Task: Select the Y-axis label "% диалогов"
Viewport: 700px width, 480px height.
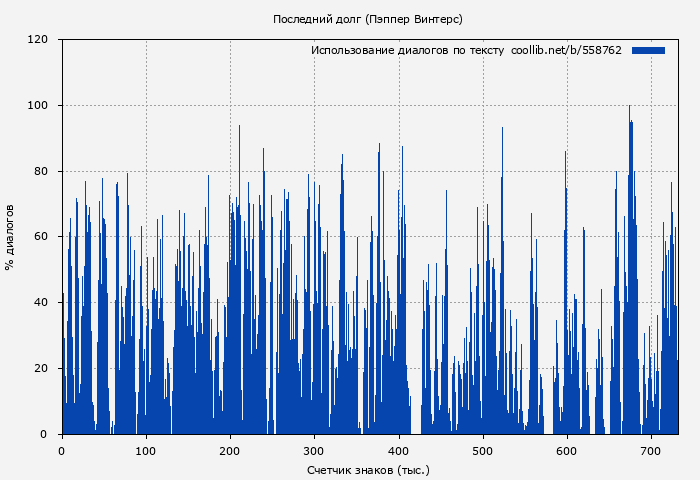Action: [x=10, y=237]
